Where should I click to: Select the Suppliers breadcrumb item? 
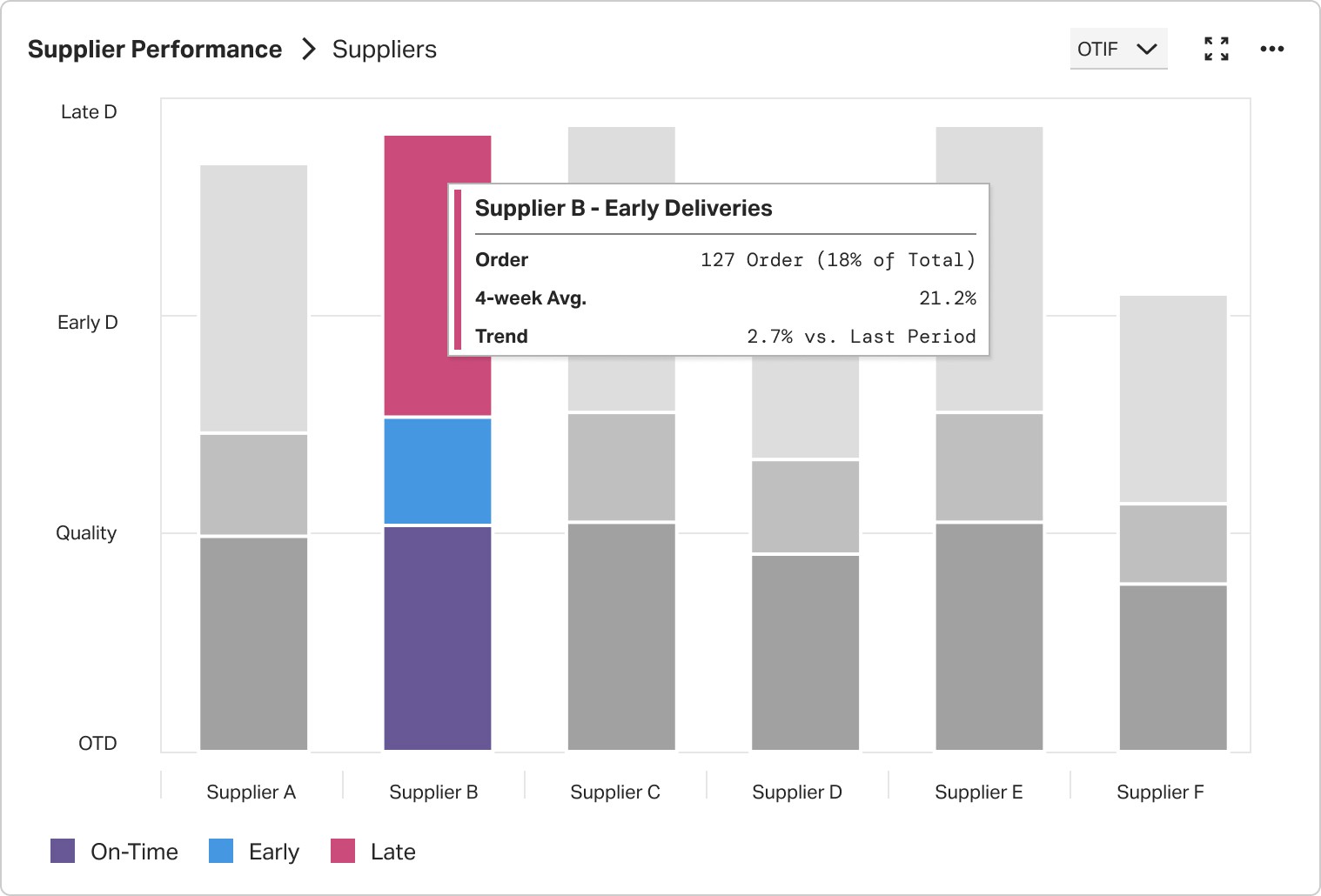tap(385, 50)
